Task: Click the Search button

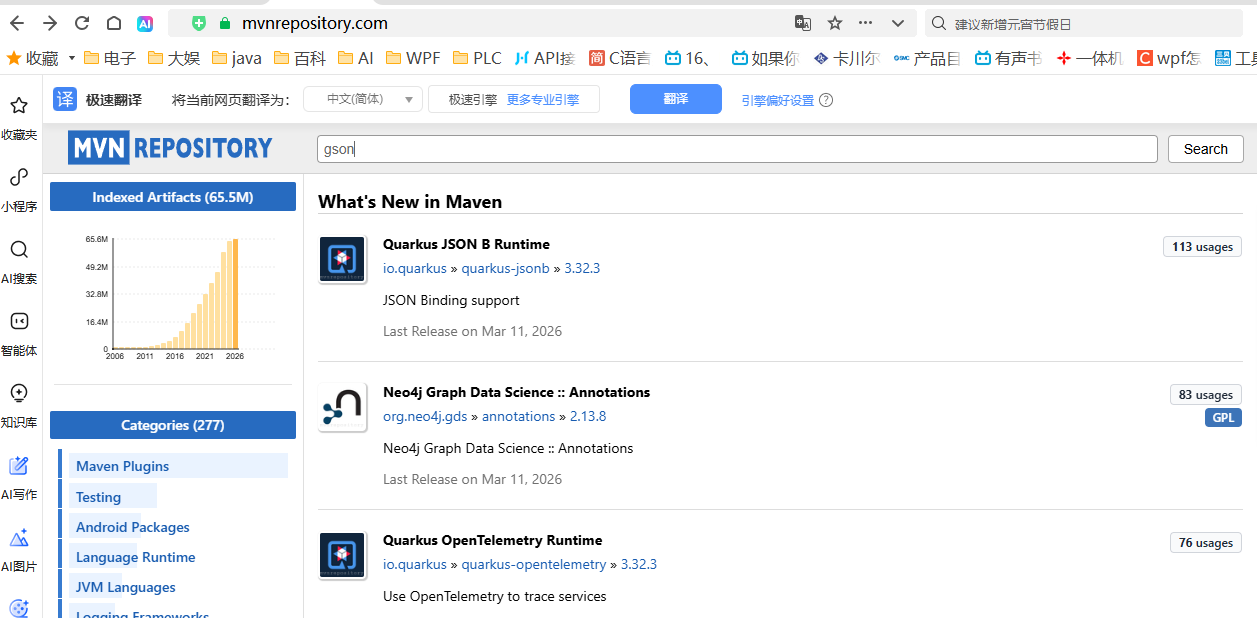Action: tap(1206, 149)
